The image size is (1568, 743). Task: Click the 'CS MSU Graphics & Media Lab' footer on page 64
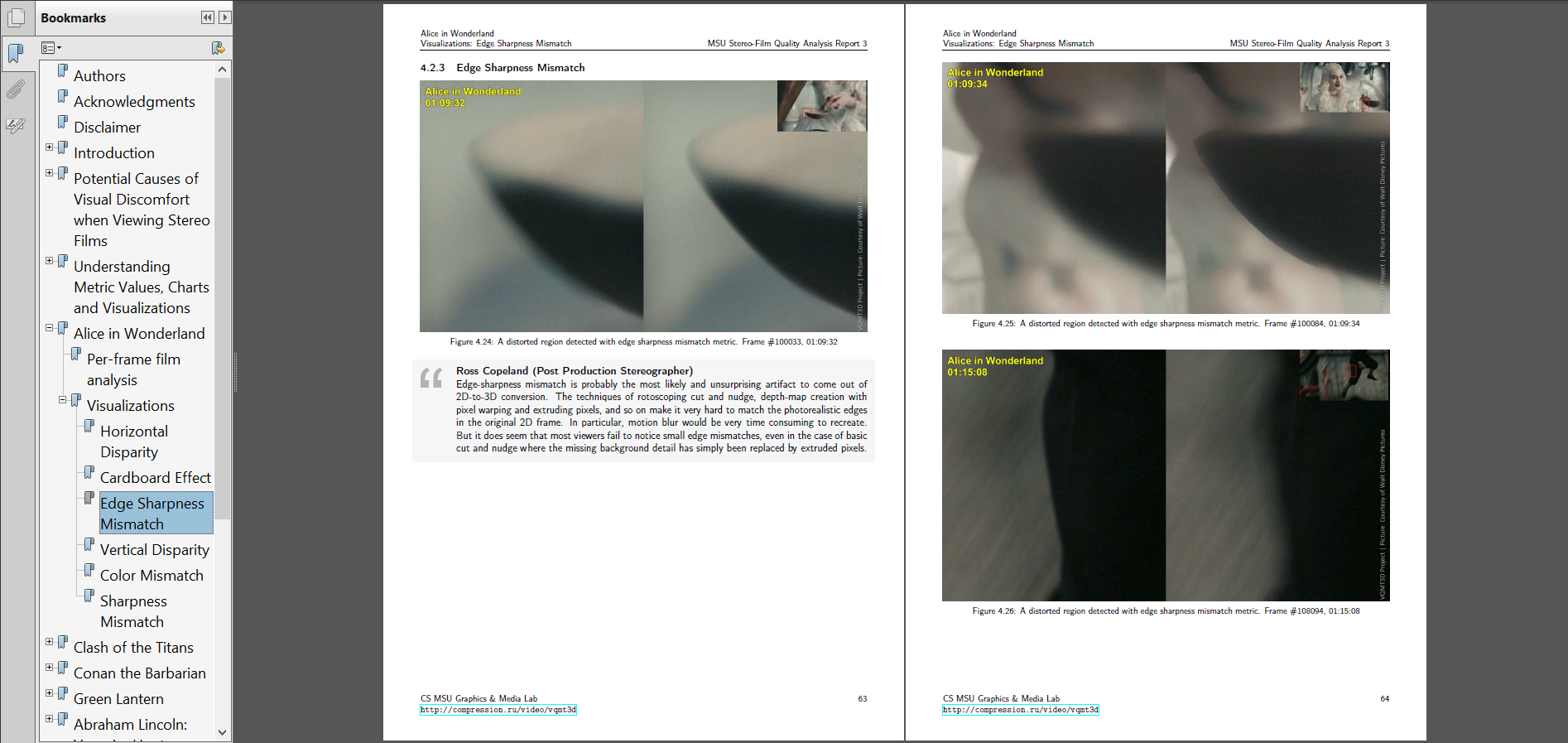tap(1001, 699)
